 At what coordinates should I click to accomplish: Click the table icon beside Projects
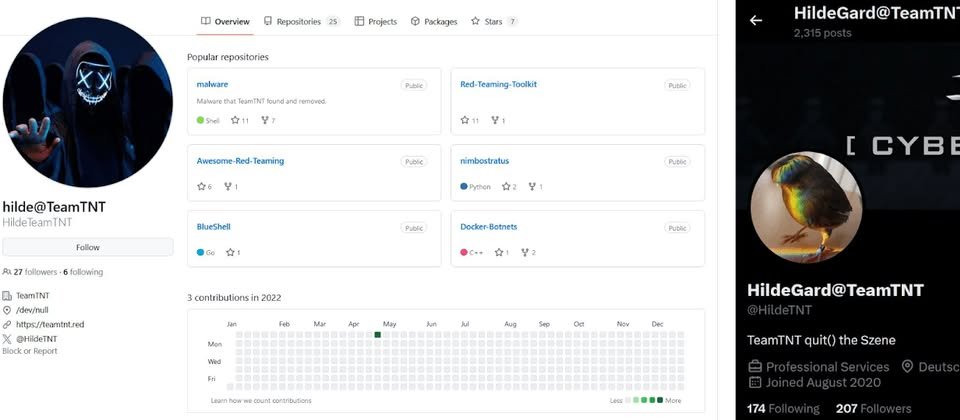(359, 21)
